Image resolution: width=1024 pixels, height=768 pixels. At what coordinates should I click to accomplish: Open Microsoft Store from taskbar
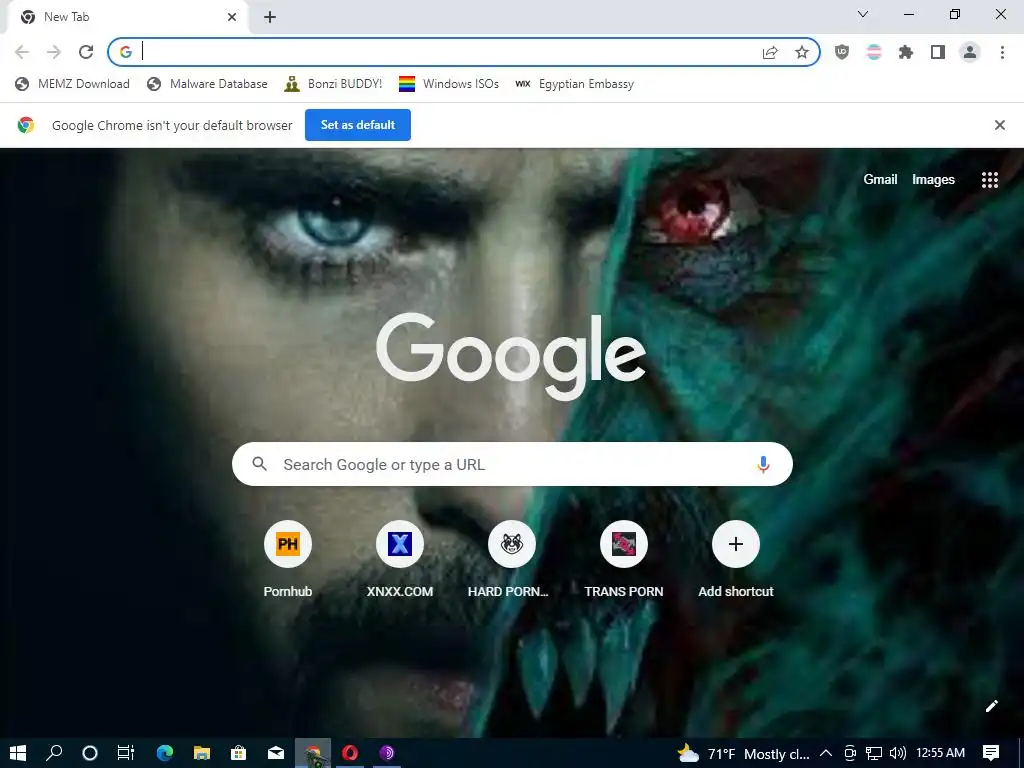point(238,753)
